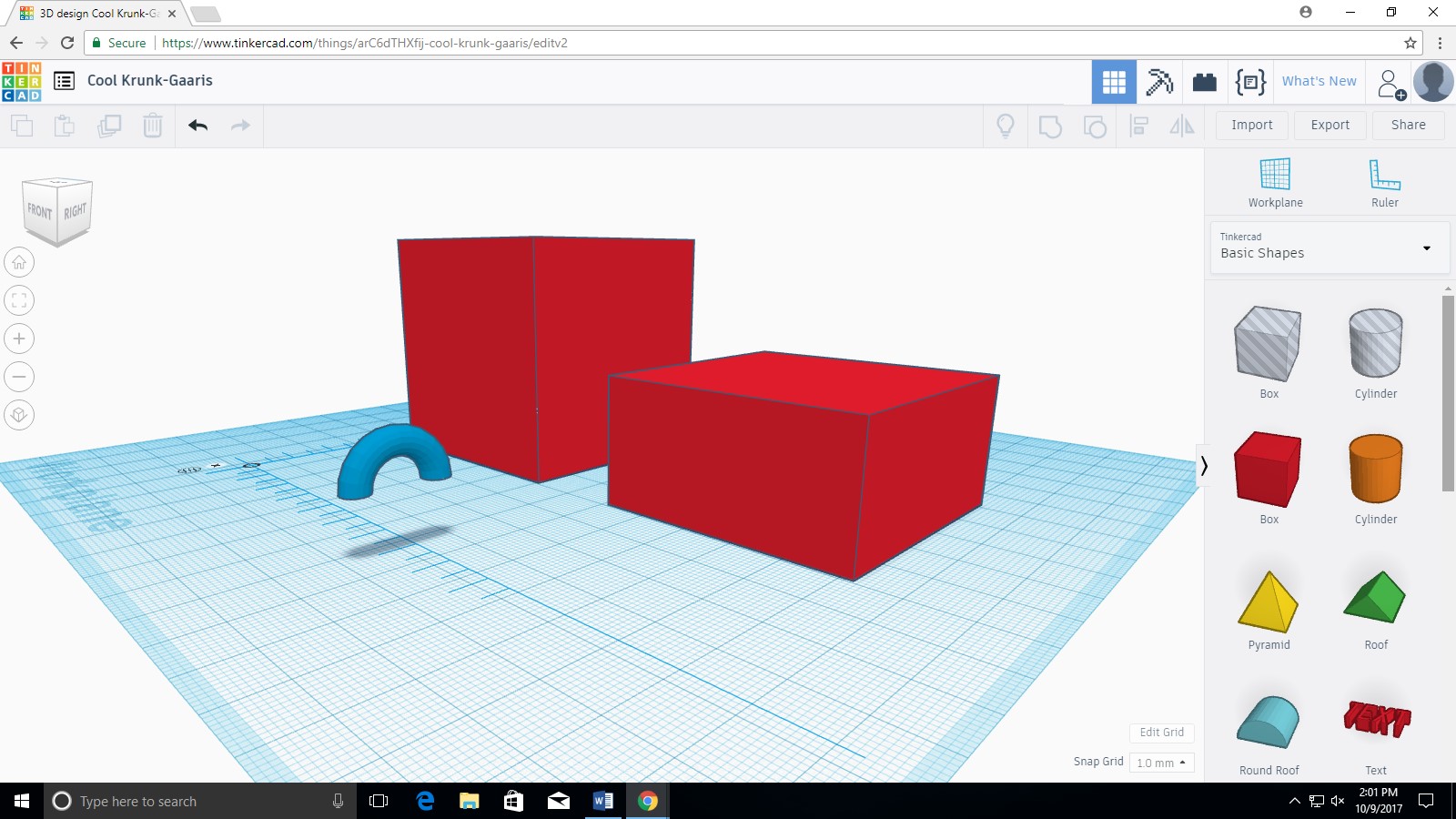Open the Bricks mode
This screenshot has width=1456, height=819.
coord(1205,82)
